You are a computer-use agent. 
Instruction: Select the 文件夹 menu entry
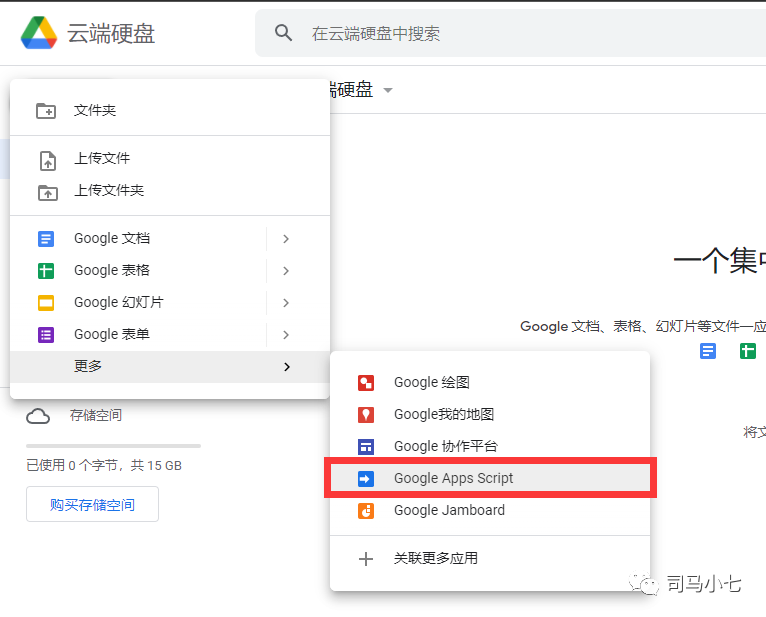click(x=170, y=110)
